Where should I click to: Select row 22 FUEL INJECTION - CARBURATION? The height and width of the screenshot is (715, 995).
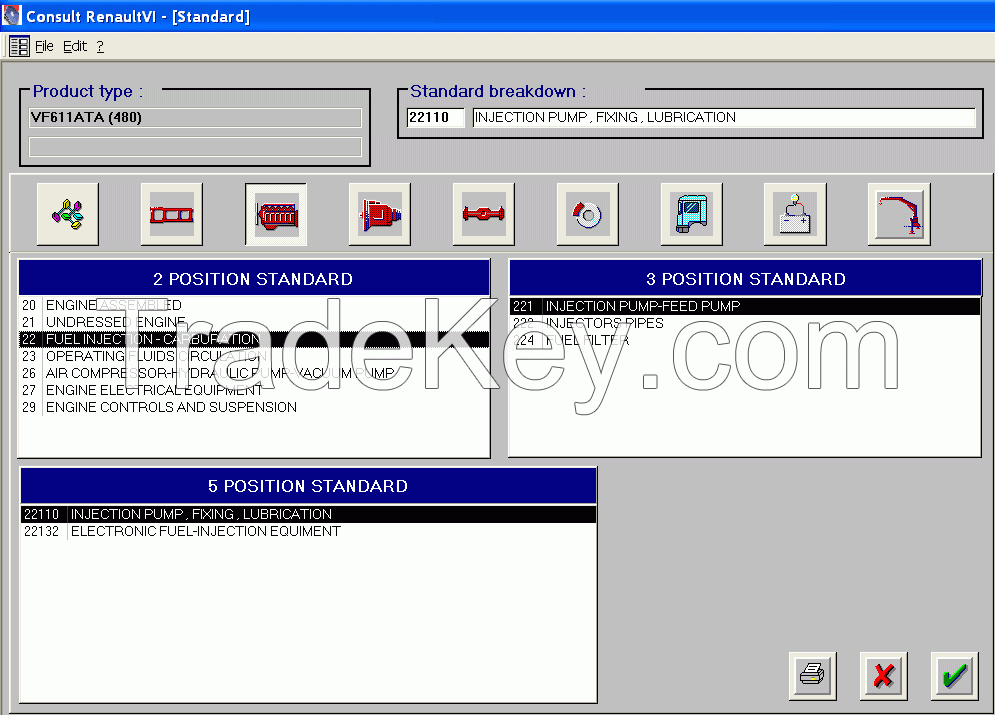pos(254,339)
